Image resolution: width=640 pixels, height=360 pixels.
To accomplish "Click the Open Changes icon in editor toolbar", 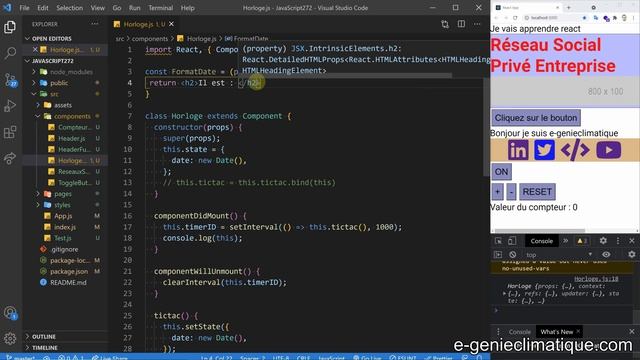I will 445,24.
